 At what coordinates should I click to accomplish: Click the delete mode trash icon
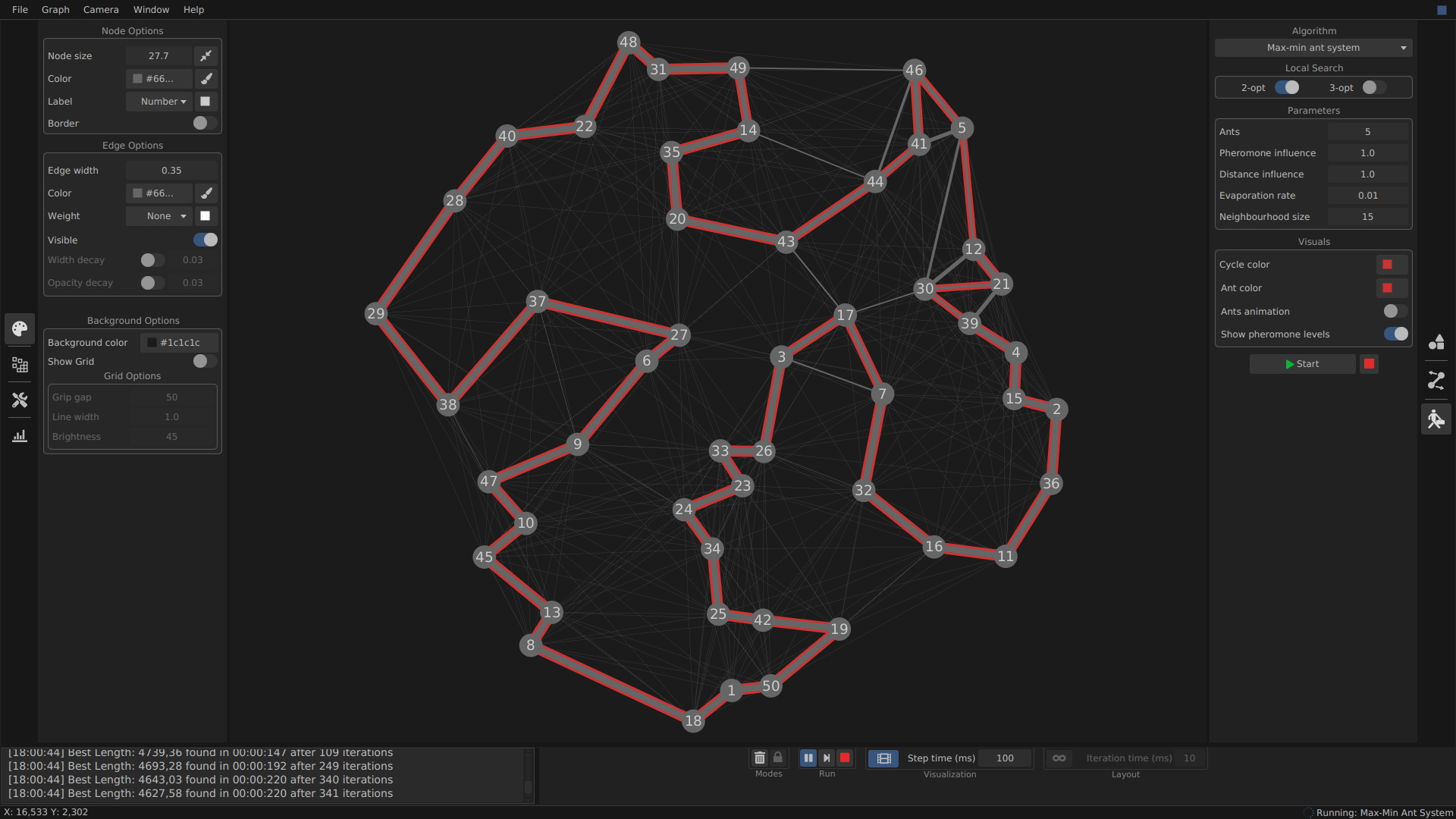760,758
